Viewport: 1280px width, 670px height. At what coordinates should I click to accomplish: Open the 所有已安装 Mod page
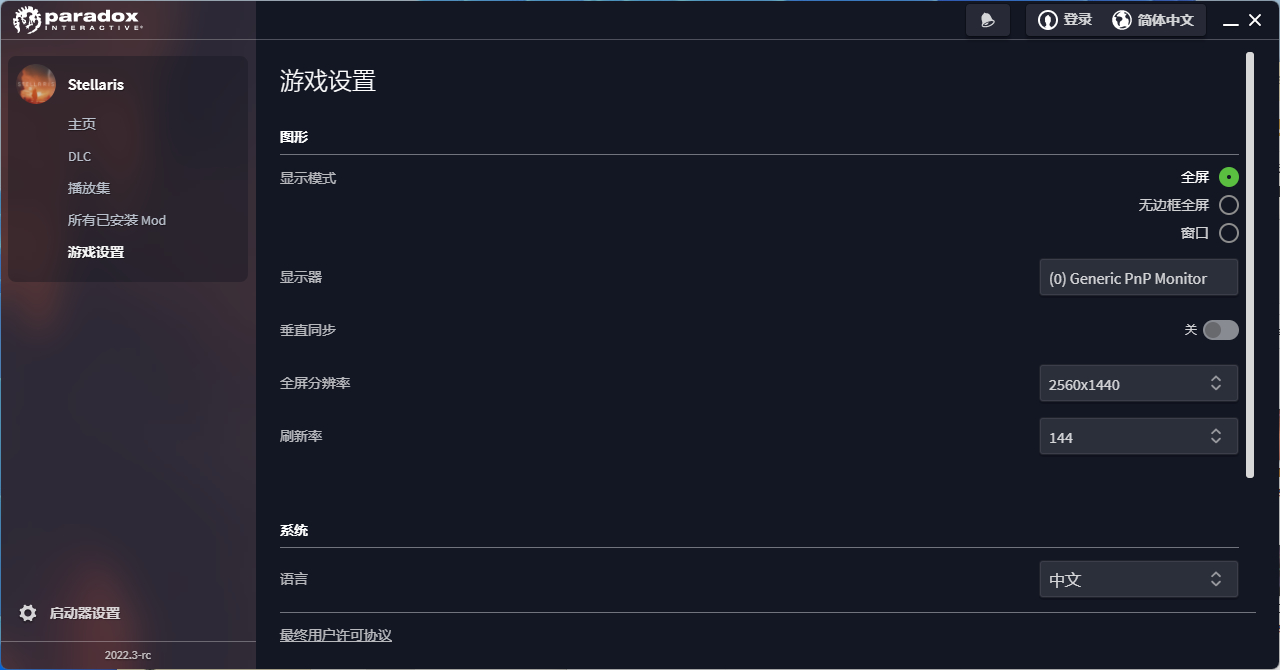pyautogui.click(x=117, y=220)
